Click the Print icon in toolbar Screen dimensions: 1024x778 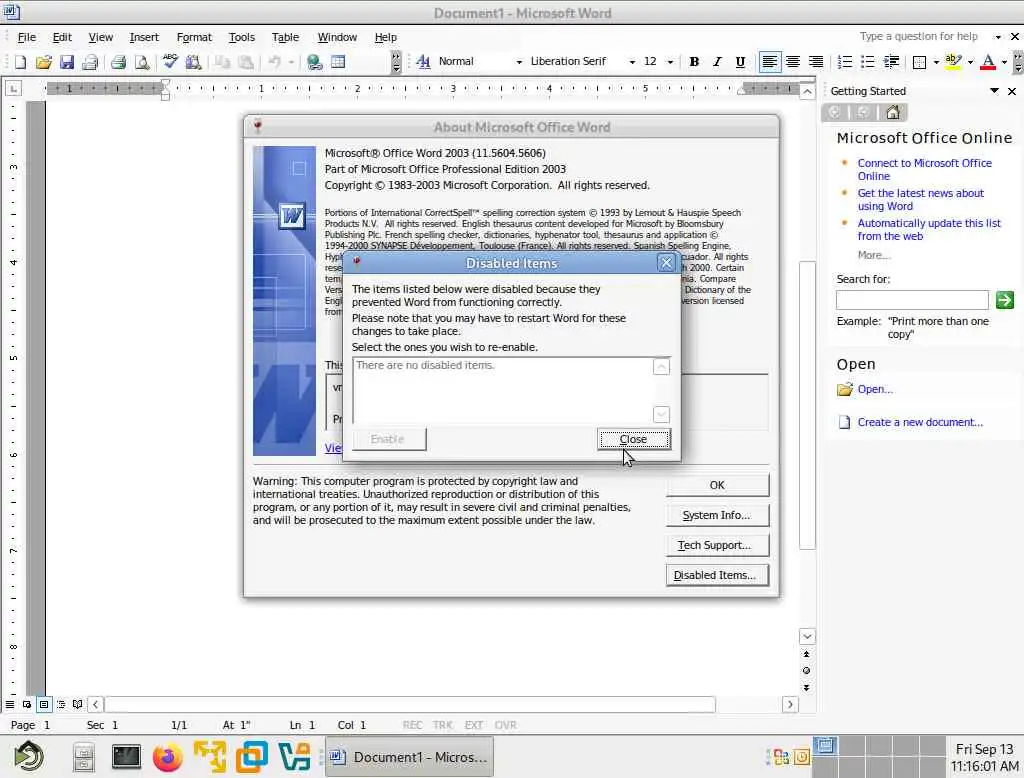118,62
